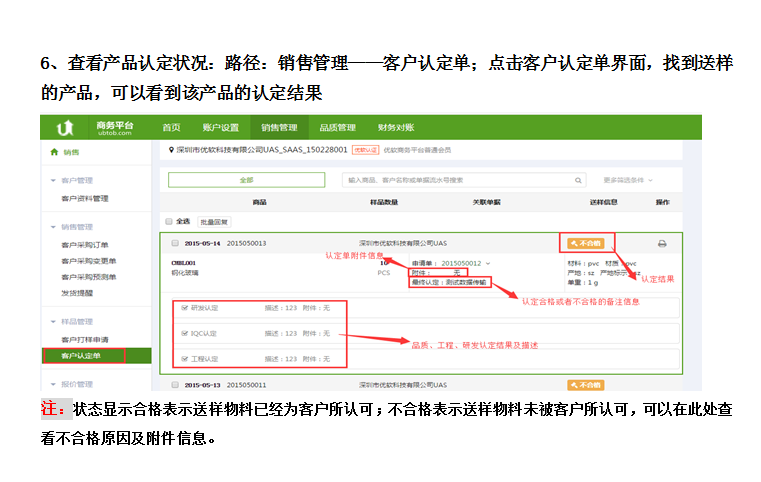Open the 品质管理 top tab
761x482 pixels.
tap(337, 128)
